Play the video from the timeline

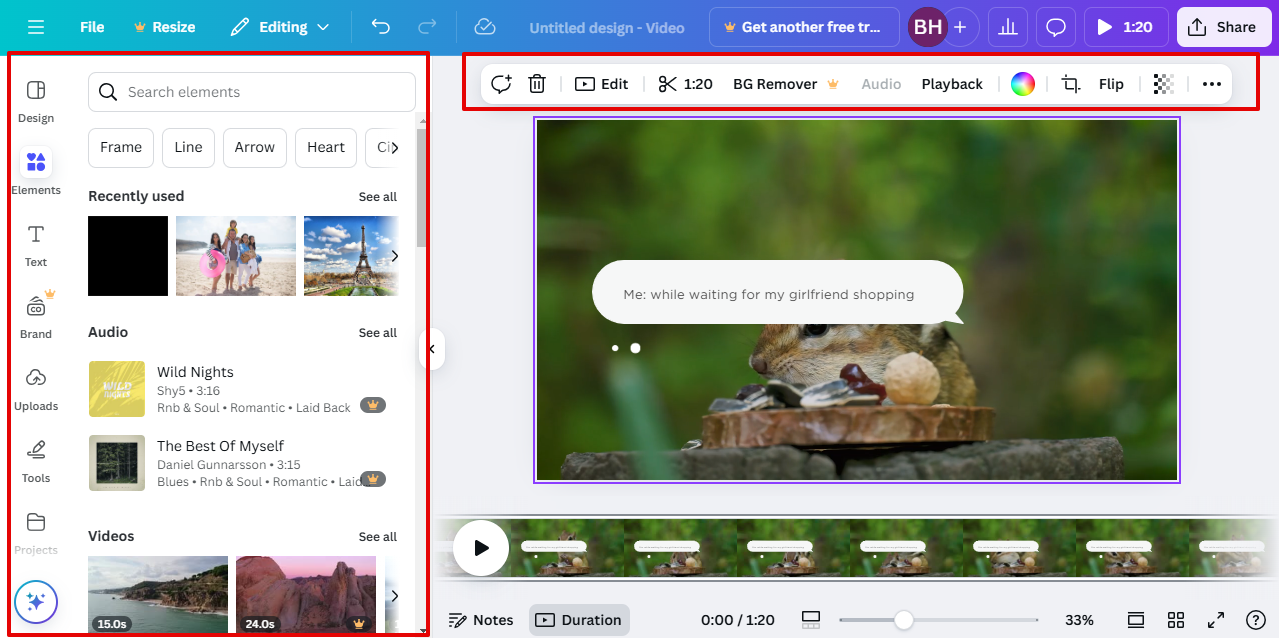pyautogui.click(x=480, y=548)
